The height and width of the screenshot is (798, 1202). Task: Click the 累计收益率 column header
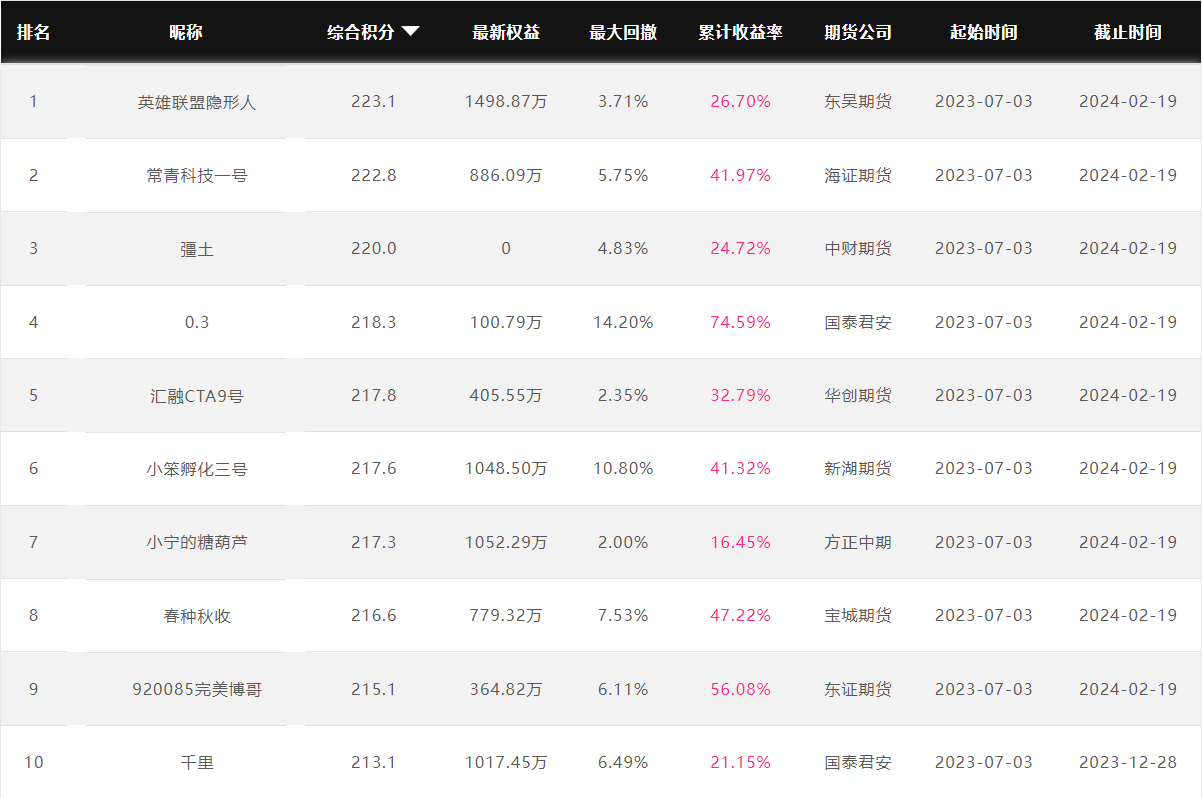point(740,32)
